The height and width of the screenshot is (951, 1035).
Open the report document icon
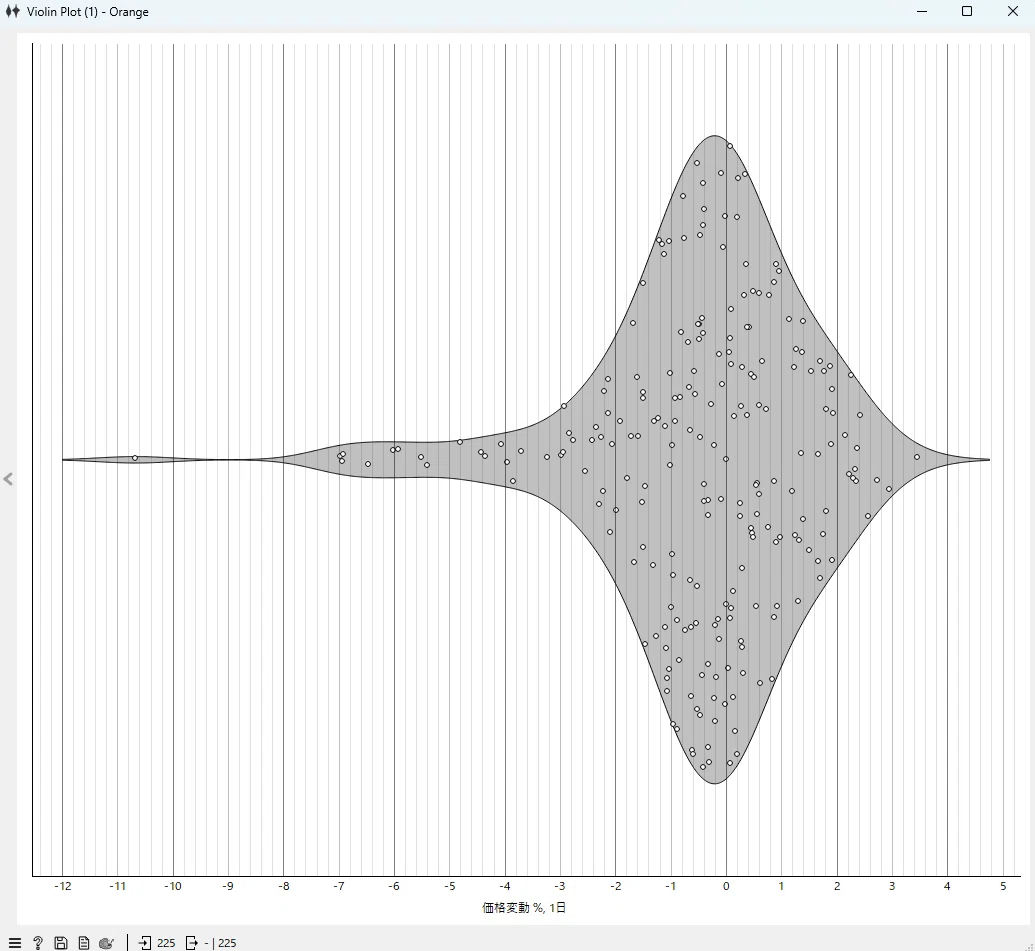click(x=84, y=943)
